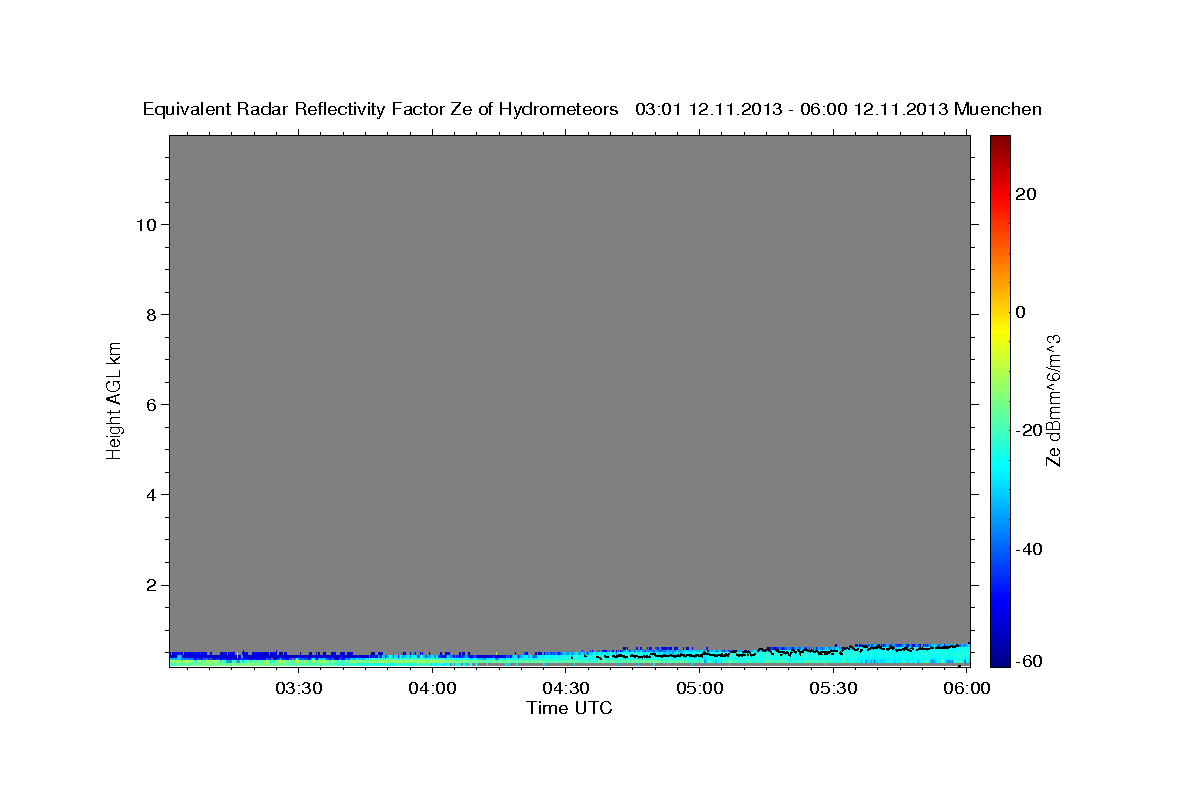This screenshot has width=1200, height=800.
Task: Click the colorbar label -20
Action: point(1029,430)
